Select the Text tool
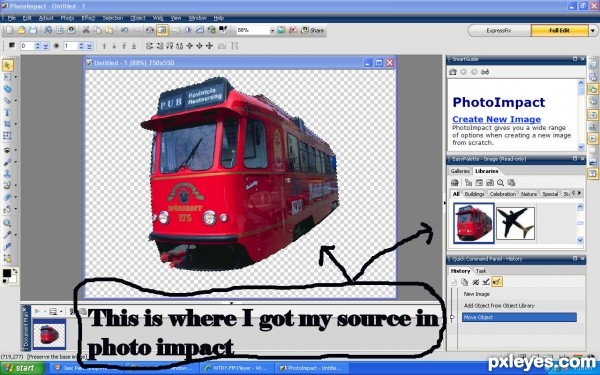Image resolution: width=600 pixels, height=375 pixels. pos(7,112)
